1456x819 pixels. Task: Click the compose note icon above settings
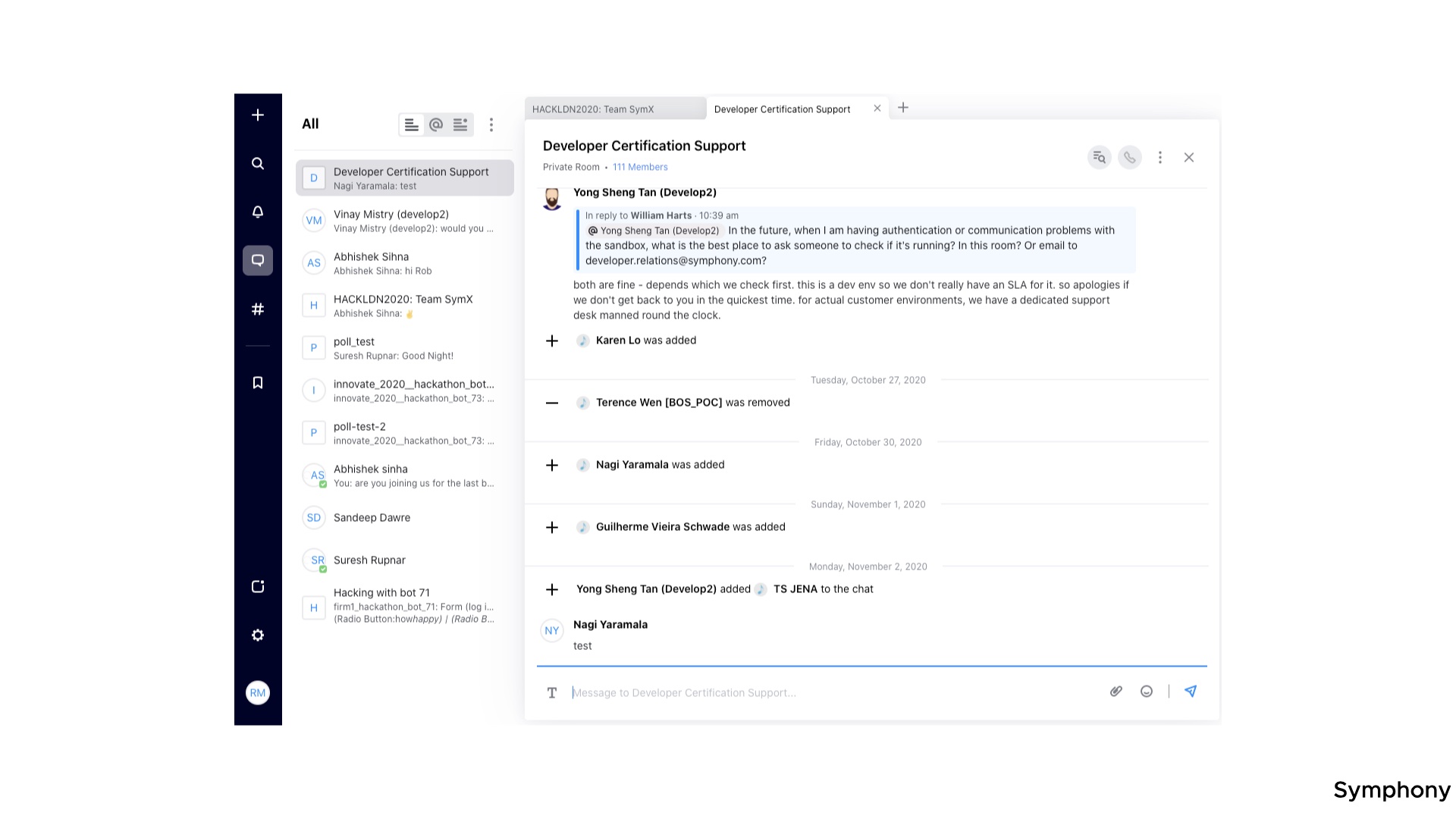click(x=258, y=586)
